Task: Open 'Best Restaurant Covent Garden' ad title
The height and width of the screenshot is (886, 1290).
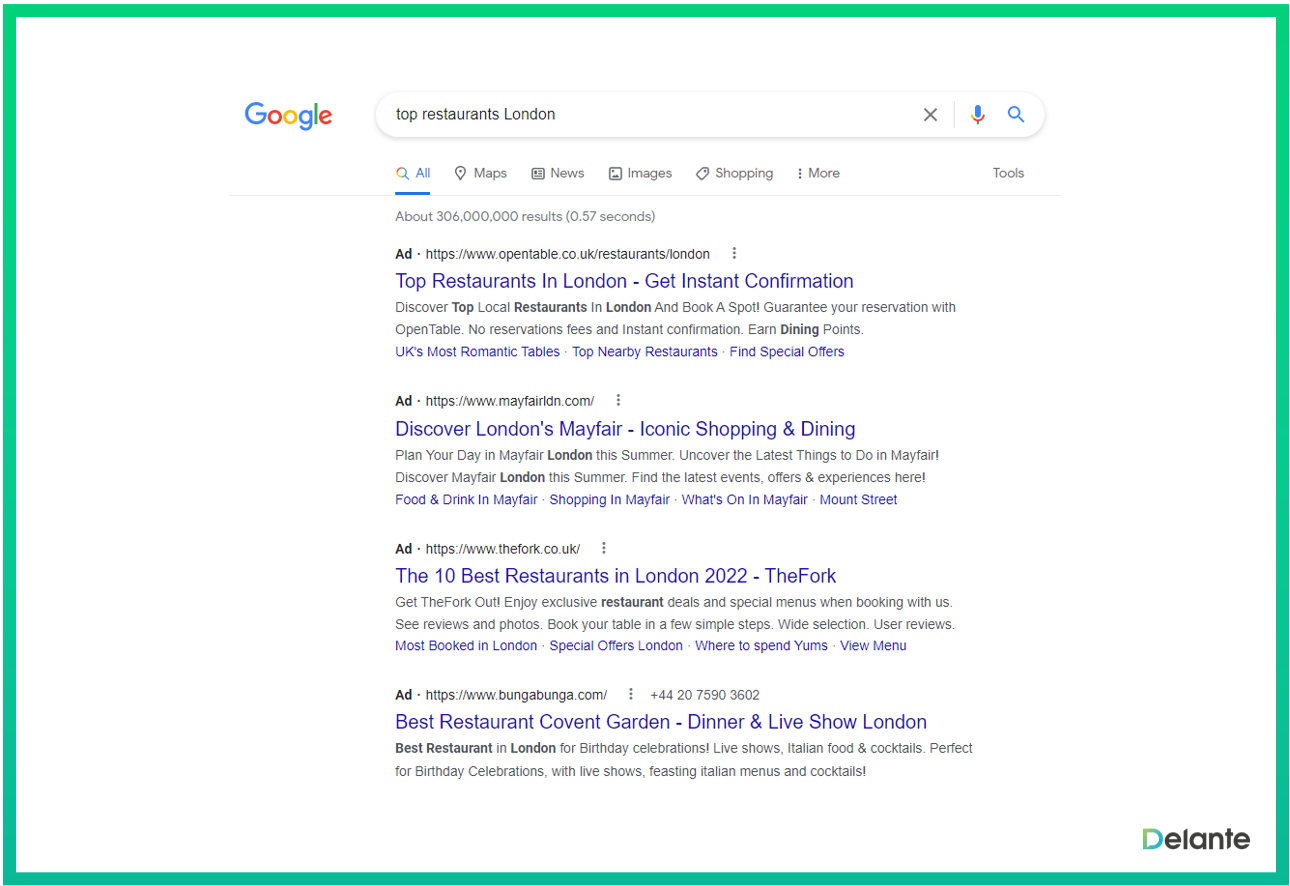Action: click(x=661, y=722)
